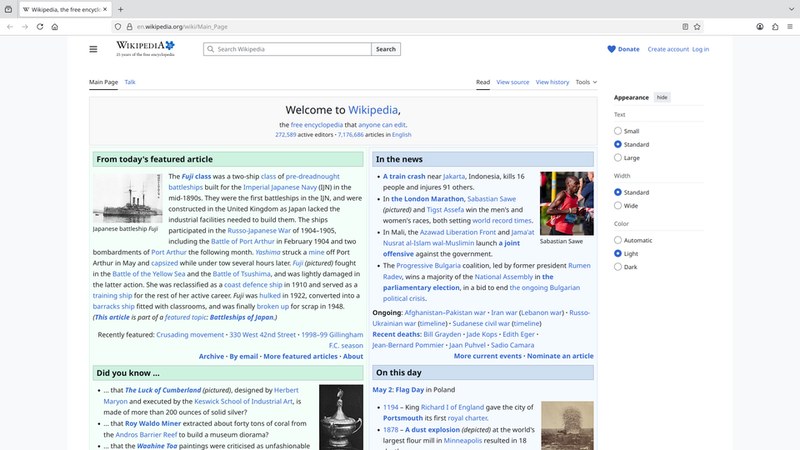800x450 pixels.
Task: Select the Read tab
Action: [x=483, y=82]
